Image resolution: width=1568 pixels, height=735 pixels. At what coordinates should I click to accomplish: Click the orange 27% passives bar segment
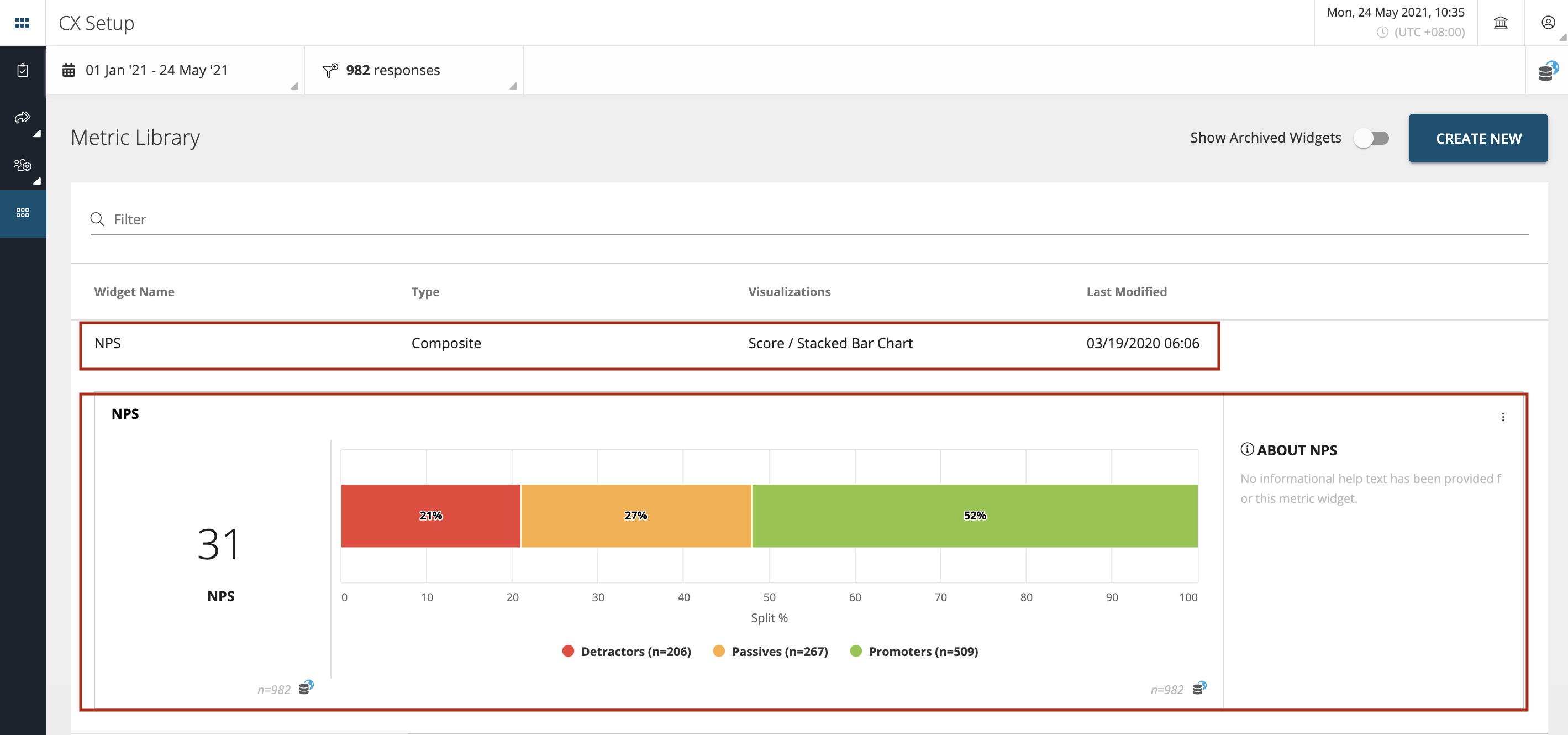[636, 516]
